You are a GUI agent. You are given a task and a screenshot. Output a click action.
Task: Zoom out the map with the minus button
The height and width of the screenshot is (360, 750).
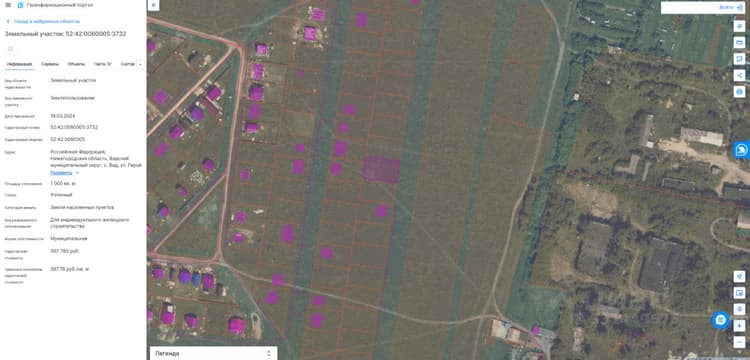pyautogui.click(x=739, y=341)
